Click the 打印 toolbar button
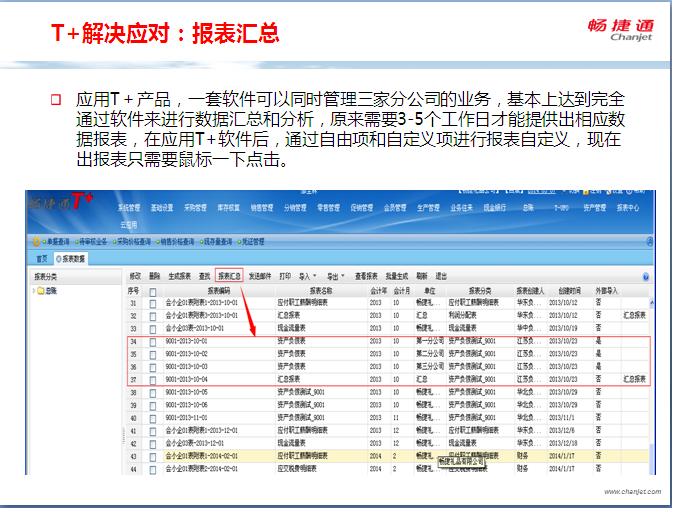 pyautogui.click(x=285, y=276)
